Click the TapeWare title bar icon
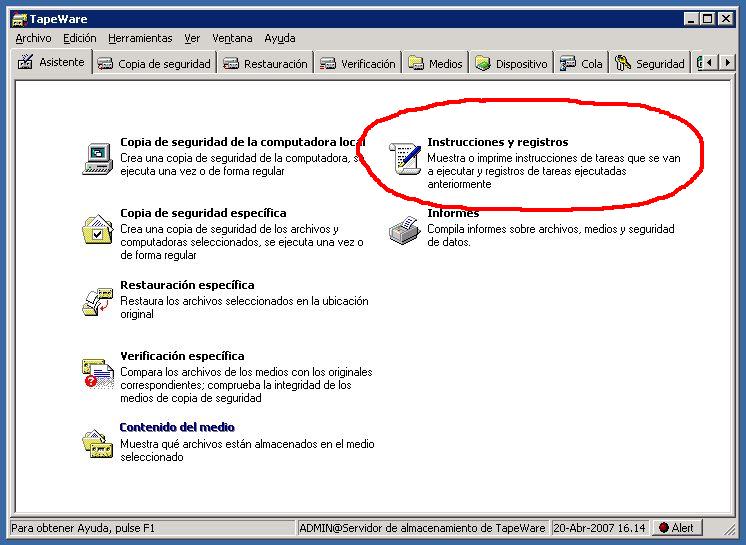 (x=19, y=19)
